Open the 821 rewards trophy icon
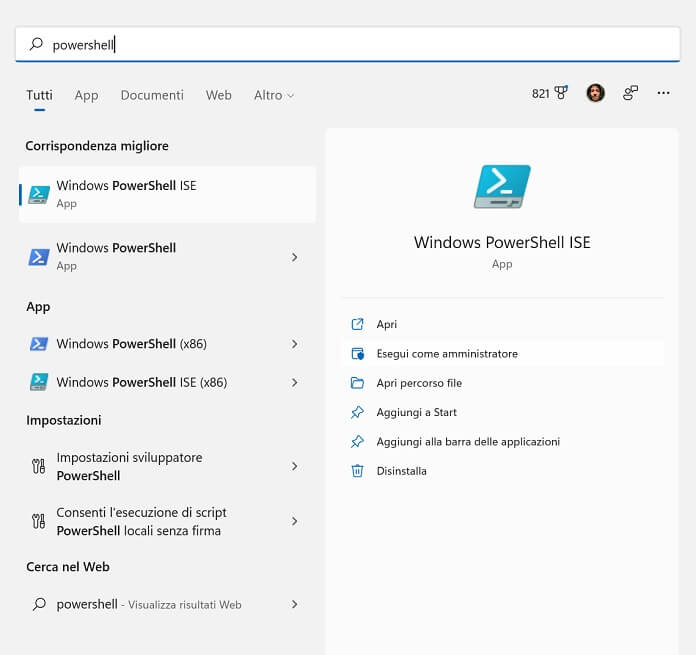 point(550,93)
